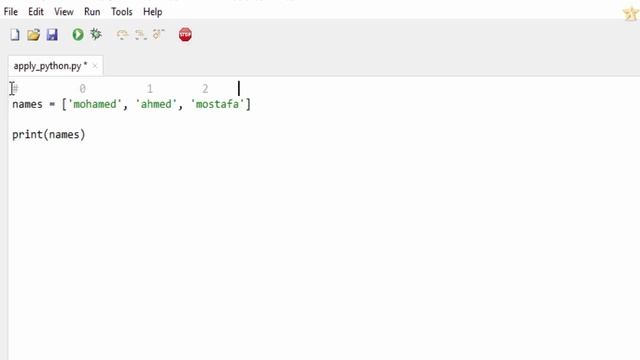Open a file with the folder icon
This screenshot has width=640, height=360.
[33, 35]
